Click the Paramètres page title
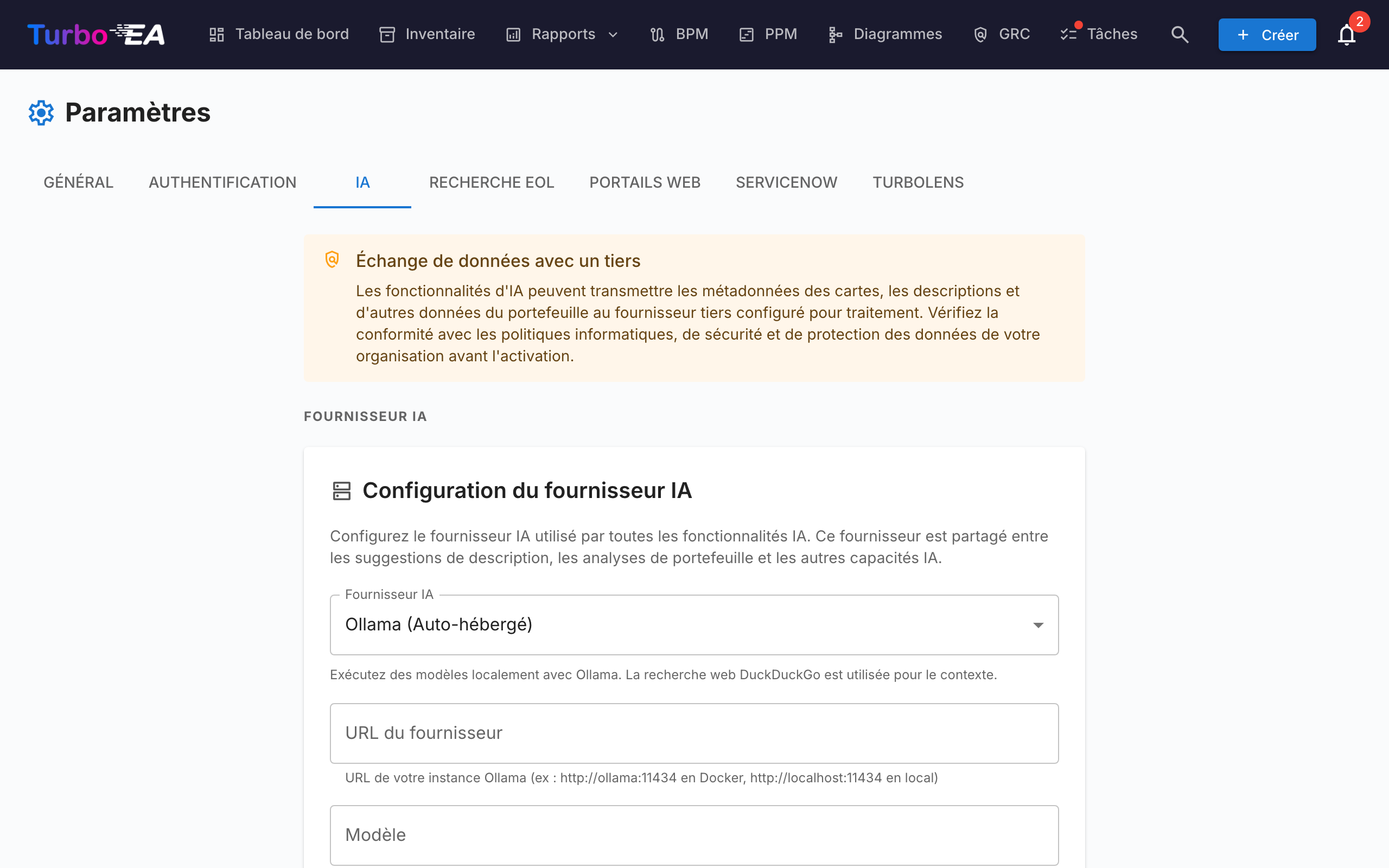 pos(138,112)
